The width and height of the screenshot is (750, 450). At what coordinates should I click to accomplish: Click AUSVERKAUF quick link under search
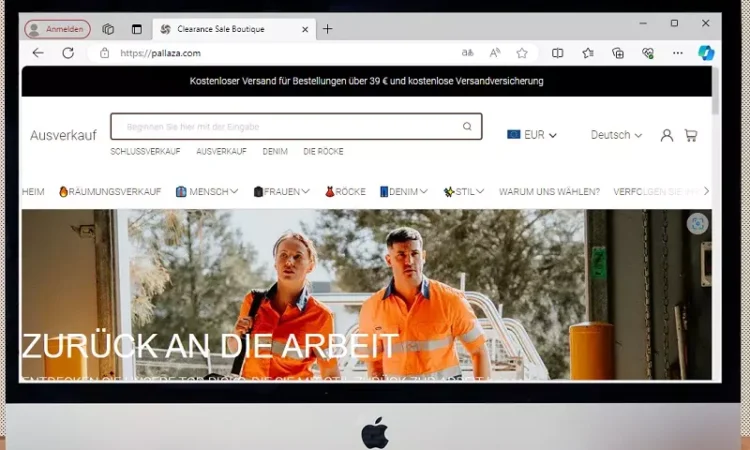click(x=221, y=152)
